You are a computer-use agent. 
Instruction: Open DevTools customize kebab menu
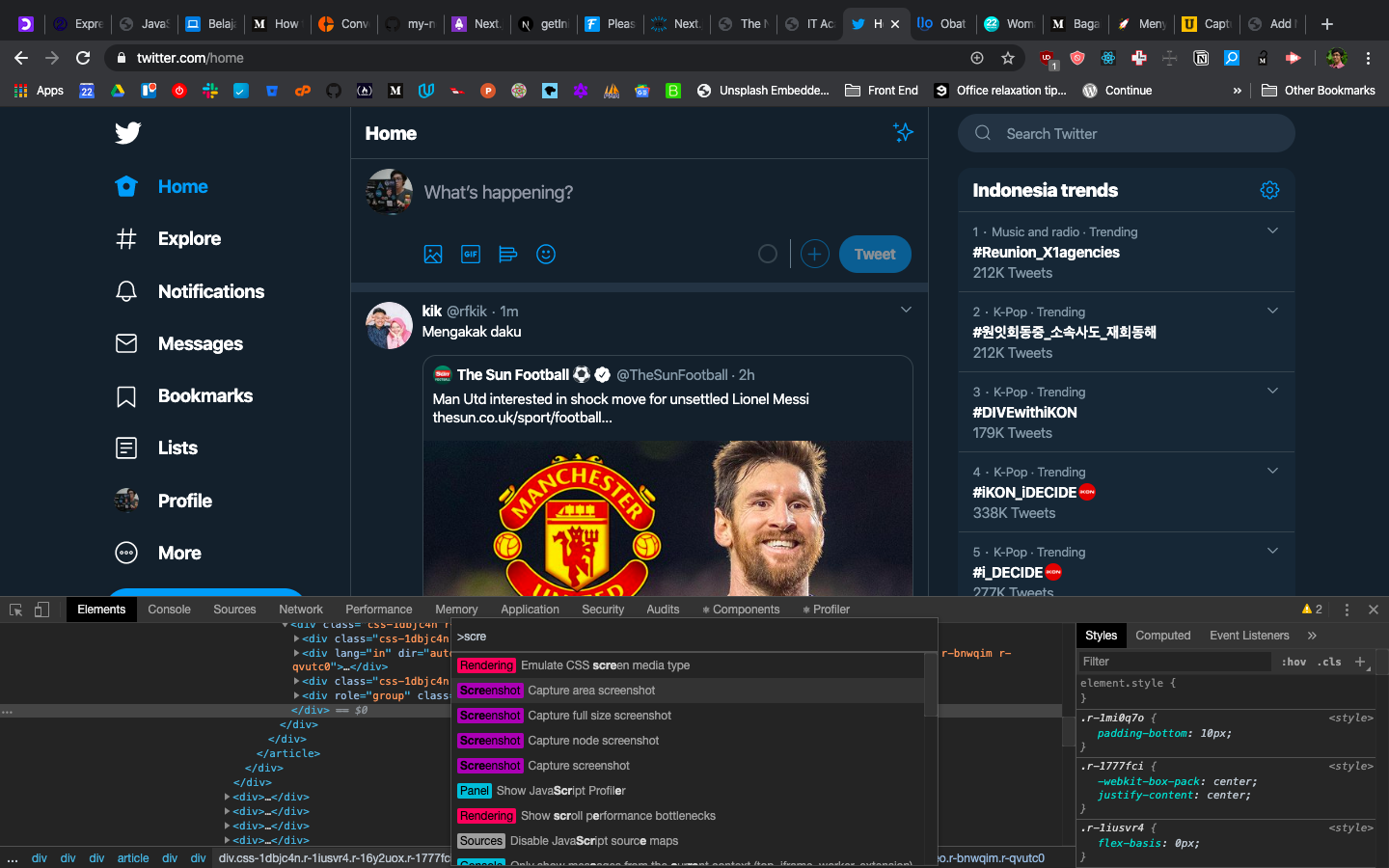1347,610
